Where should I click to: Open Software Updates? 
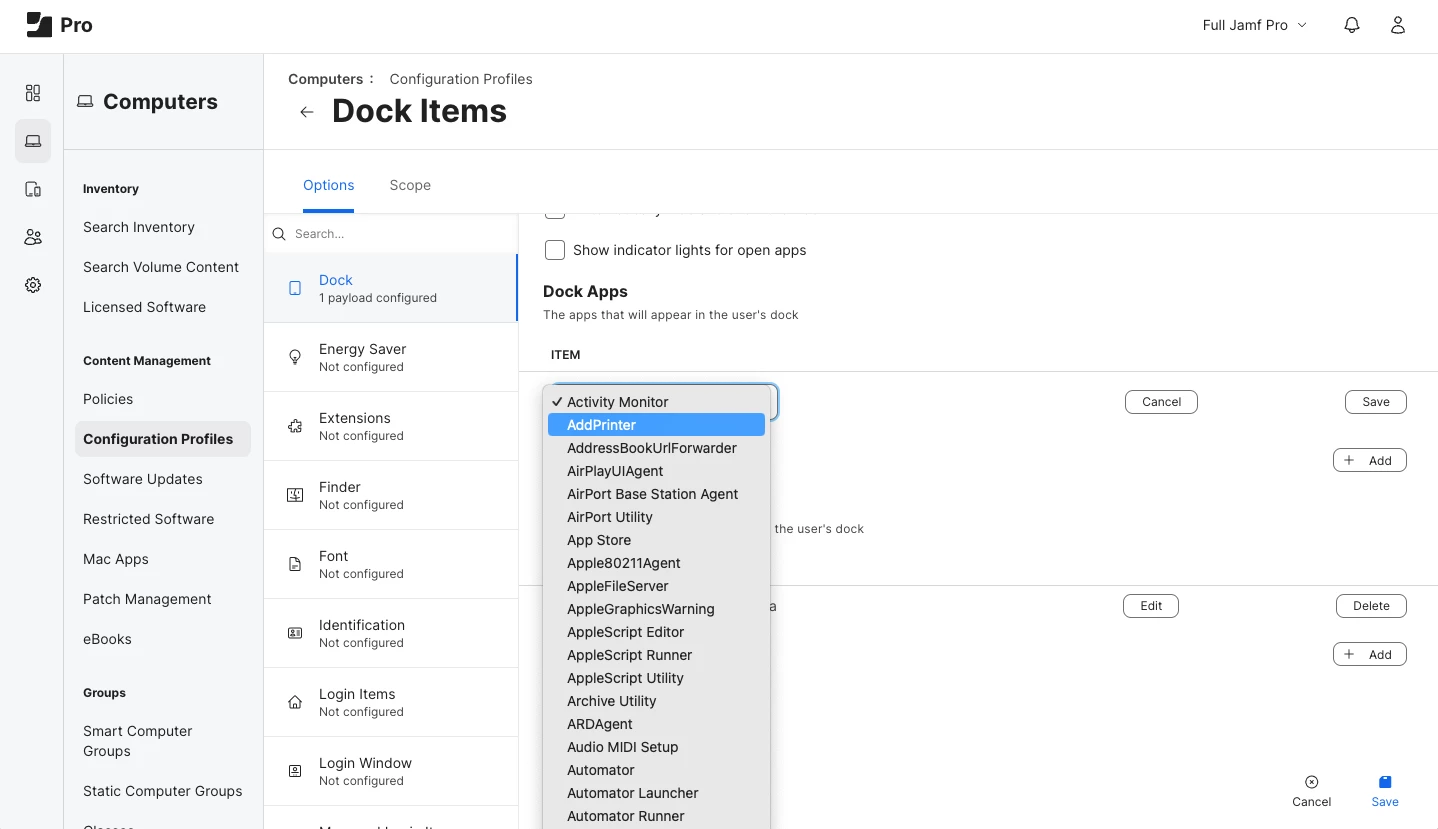tap(143, 479)
